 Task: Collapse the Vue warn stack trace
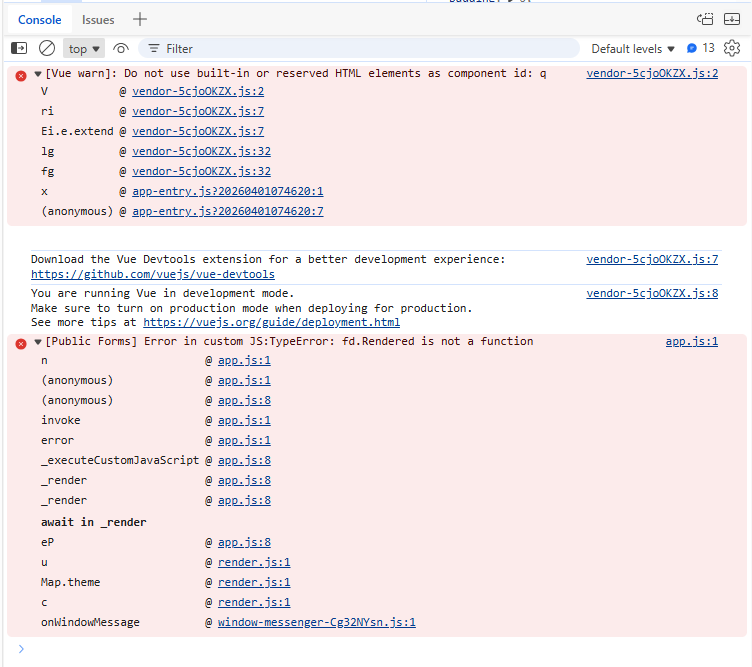pos(38,74)
